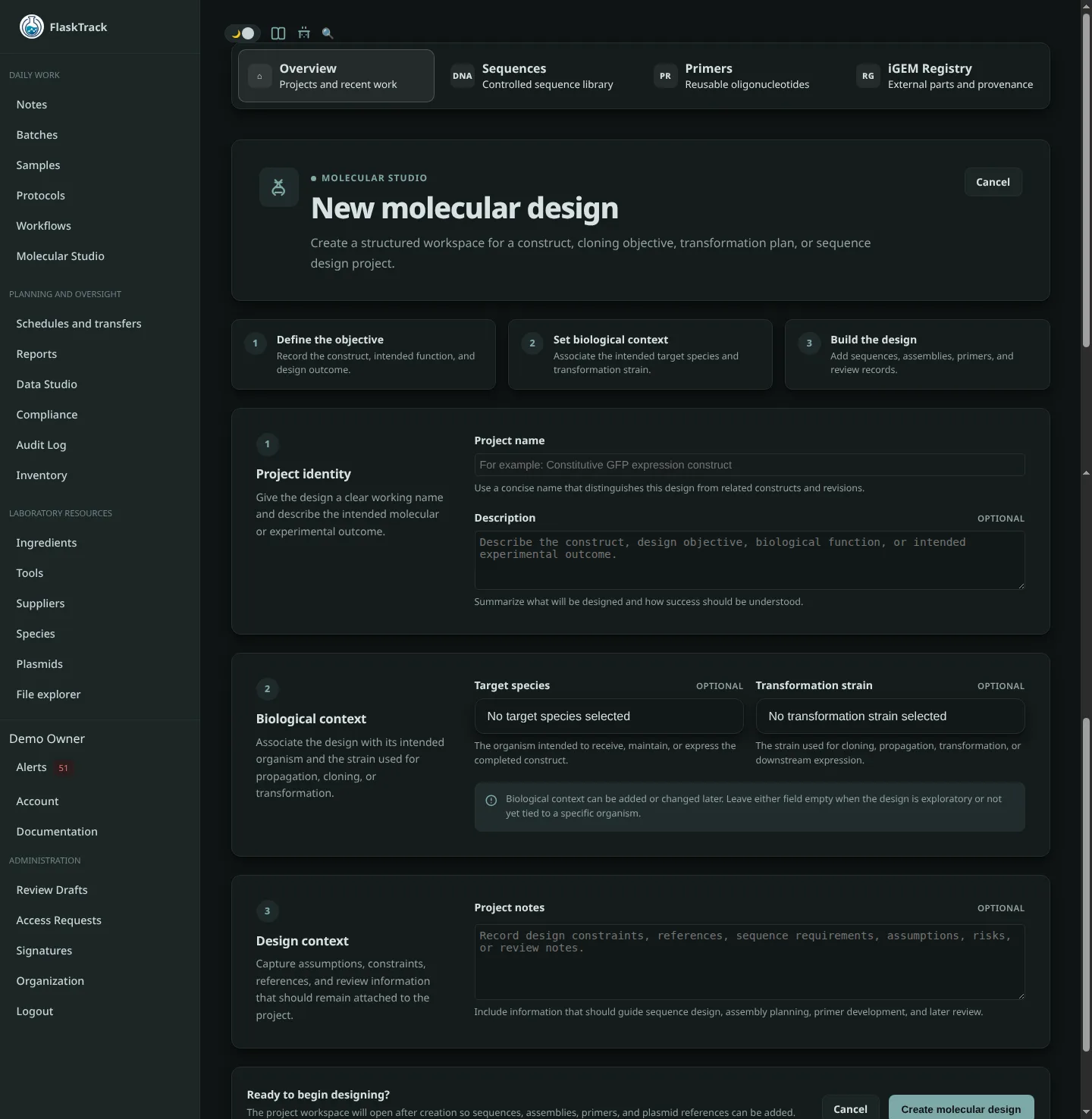Click the info icon in the biological context note

pyautogui.click(x=491, y=801)
